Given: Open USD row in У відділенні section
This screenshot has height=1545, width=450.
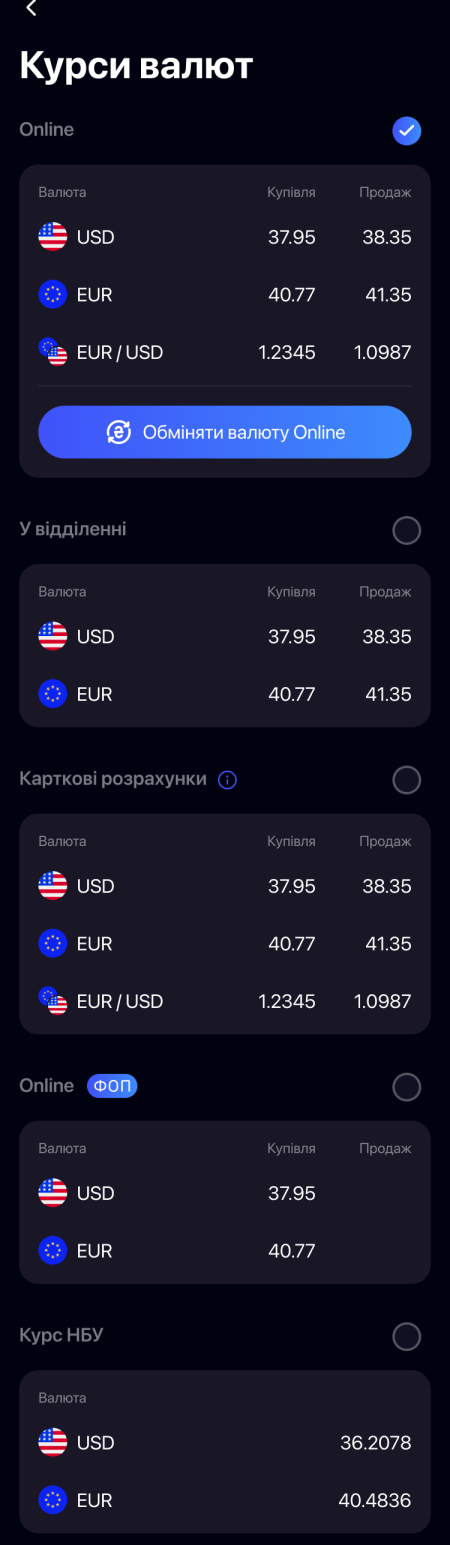Looking at the screenshot, I should 225,637.
